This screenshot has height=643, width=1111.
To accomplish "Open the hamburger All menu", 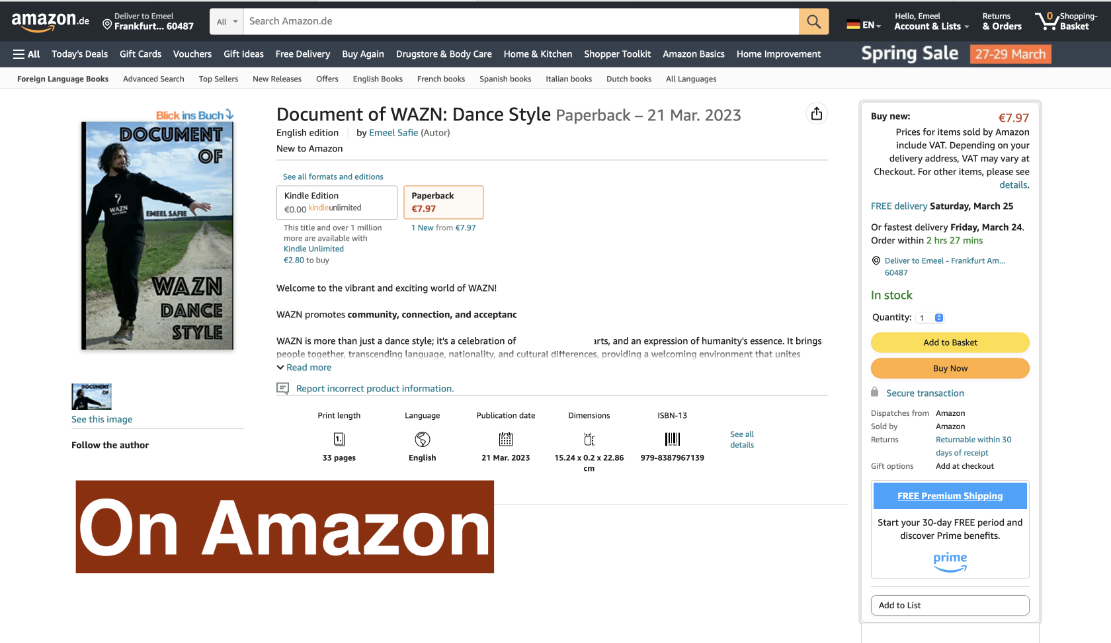I will pyautogui.click(x=26, y=54).
